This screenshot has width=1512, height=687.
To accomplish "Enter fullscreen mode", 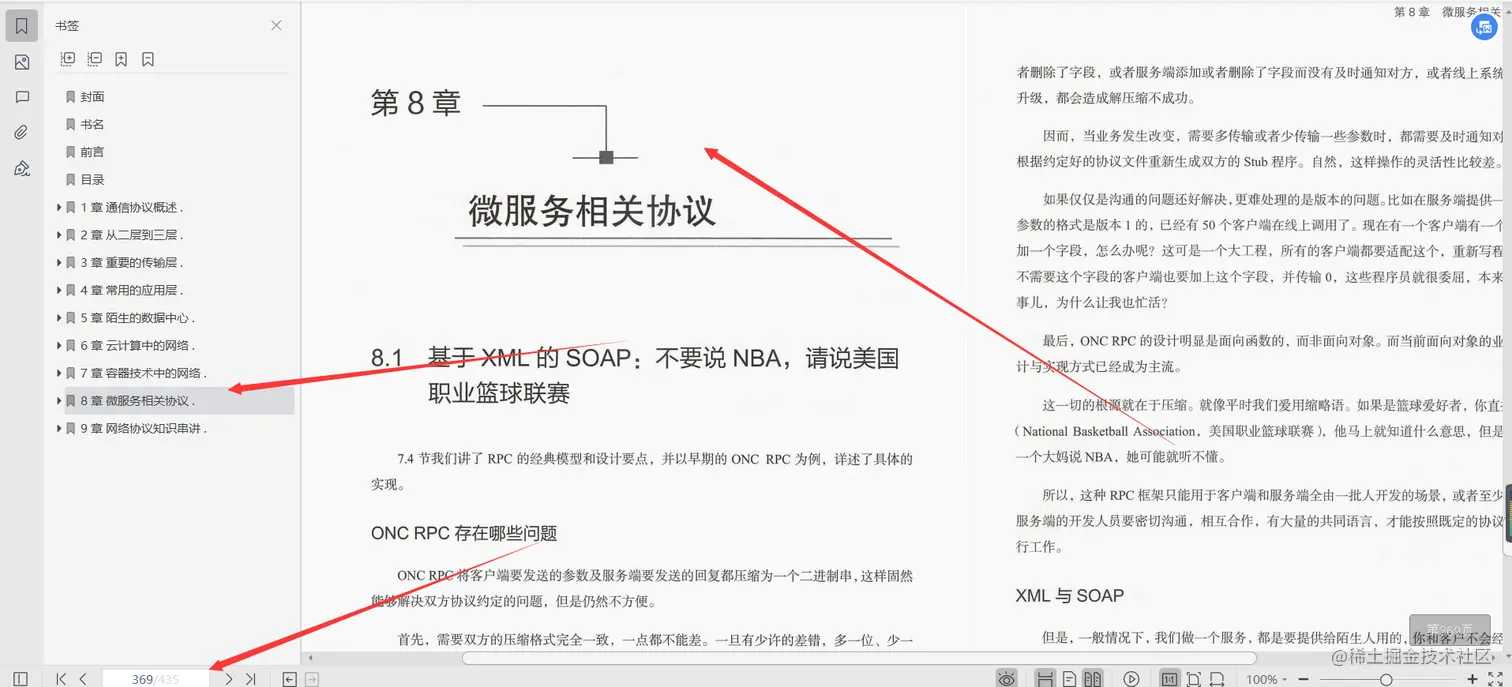I will tap(1495, 679).
